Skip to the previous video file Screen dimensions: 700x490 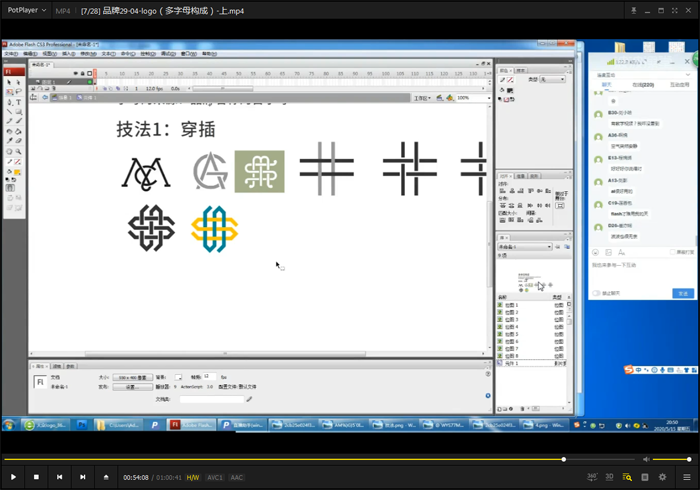click(59, 477)
